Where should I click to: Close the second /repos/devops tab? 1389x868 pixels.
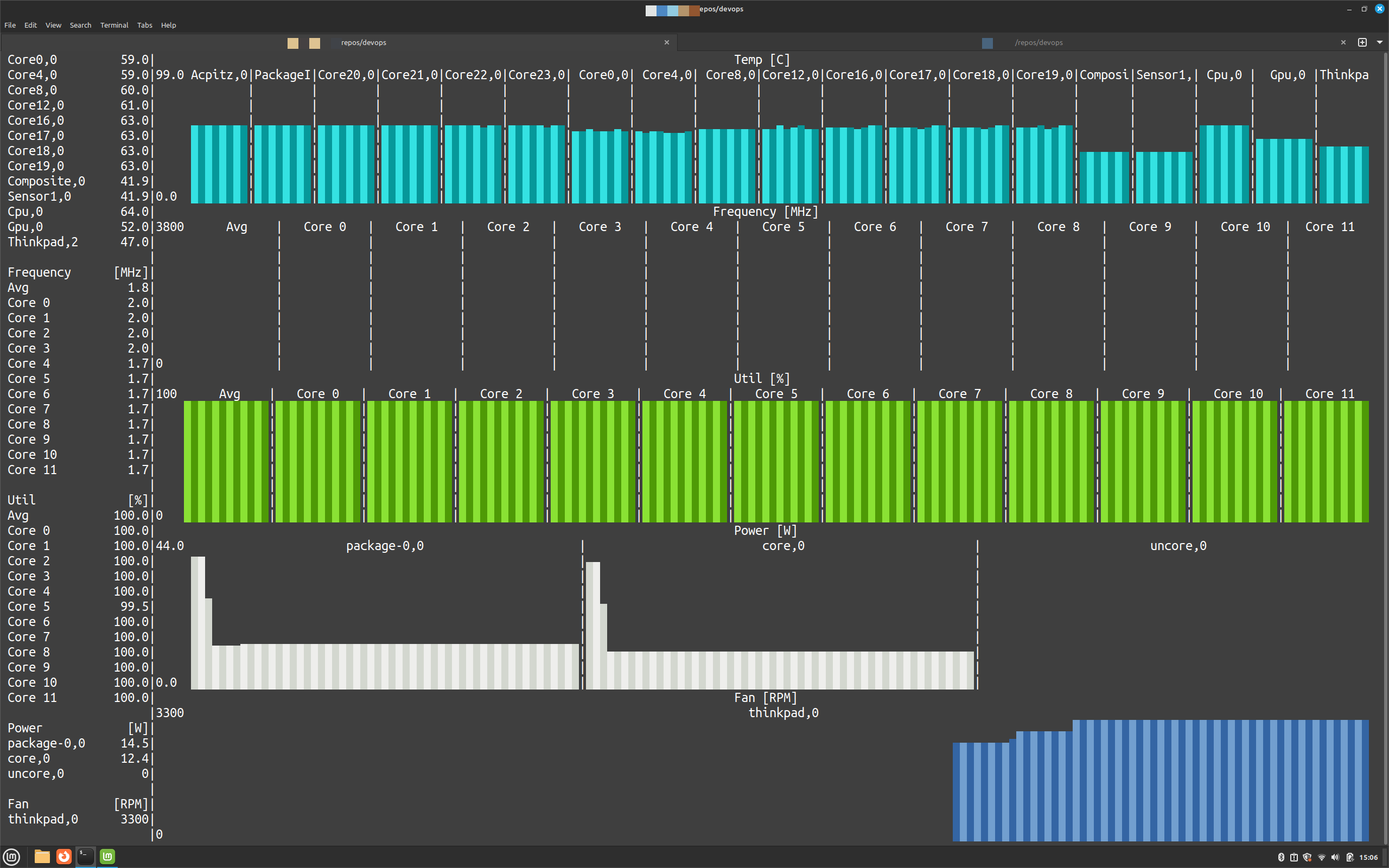coord(1343,42)
